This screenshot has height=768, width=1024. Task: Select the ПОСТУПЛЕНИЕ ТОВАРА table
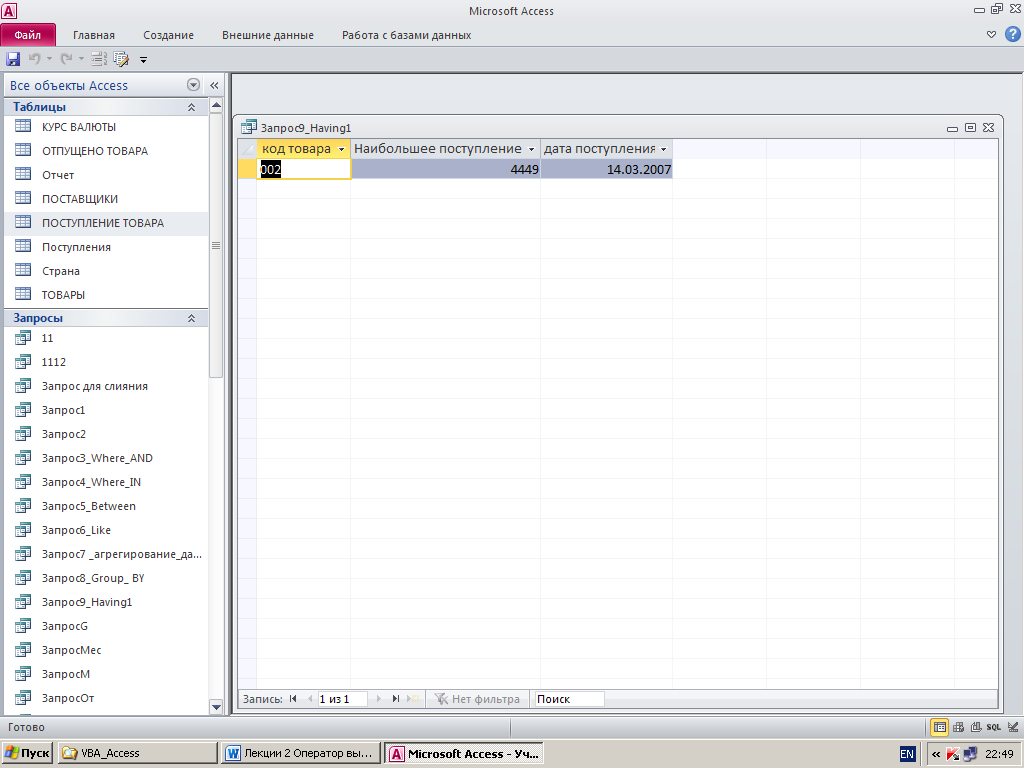click(106, 223)
